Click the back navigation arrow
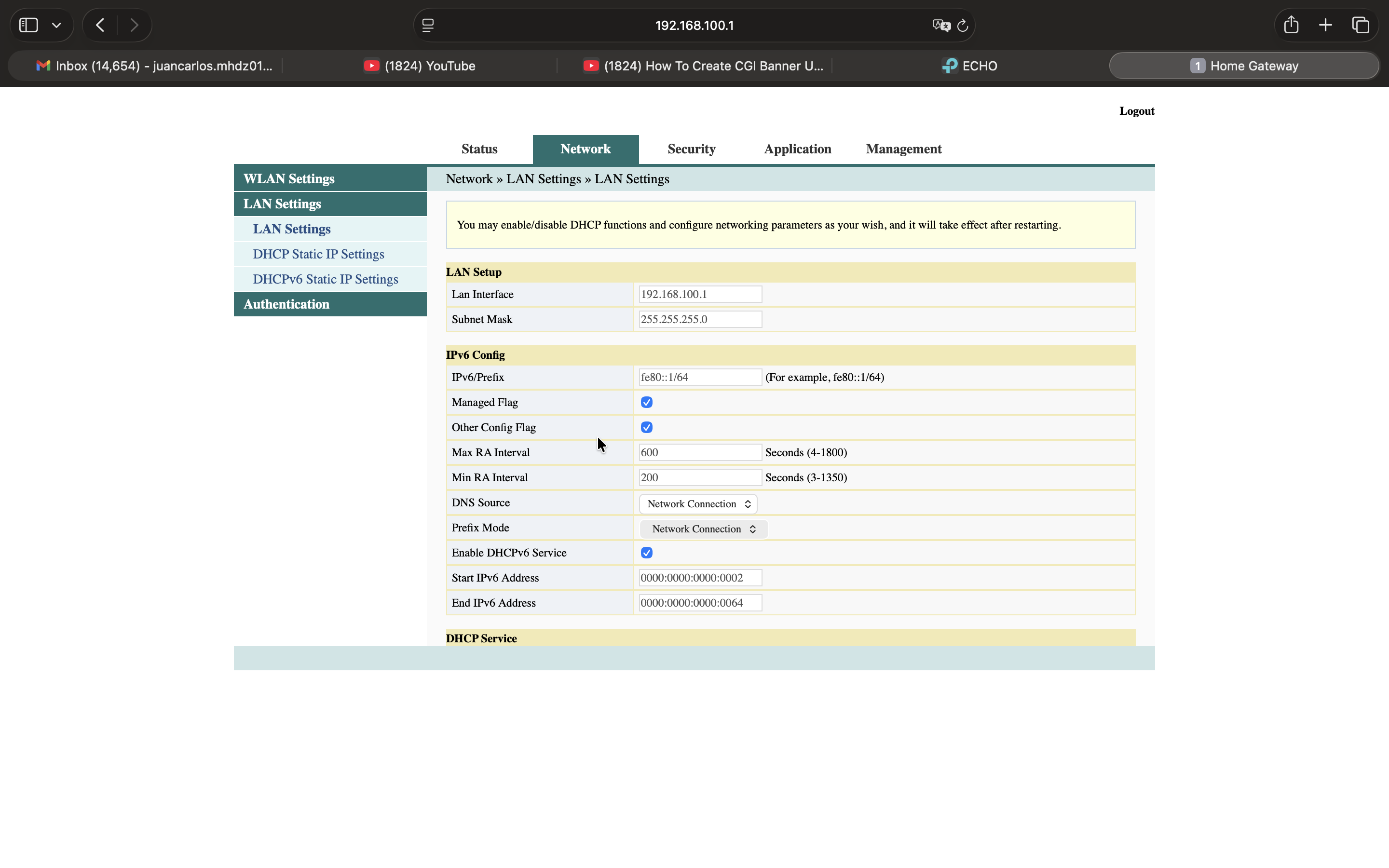The height and width of the screenshot is (868, 1389). click(100, 25)
